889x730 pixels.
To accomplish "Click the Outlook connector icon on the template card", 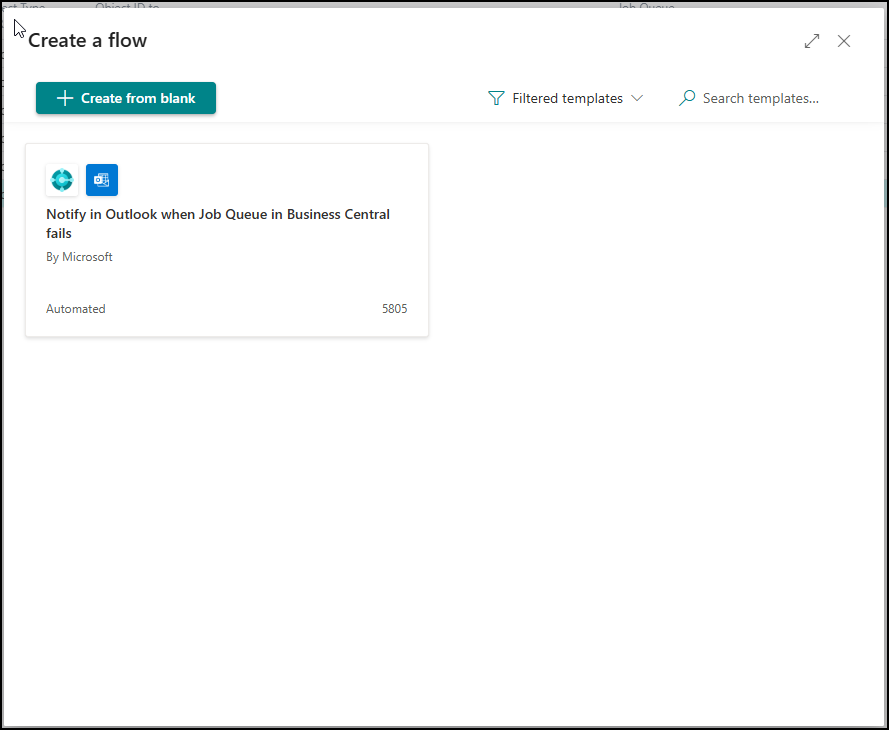I will click(x=101, y=180).
